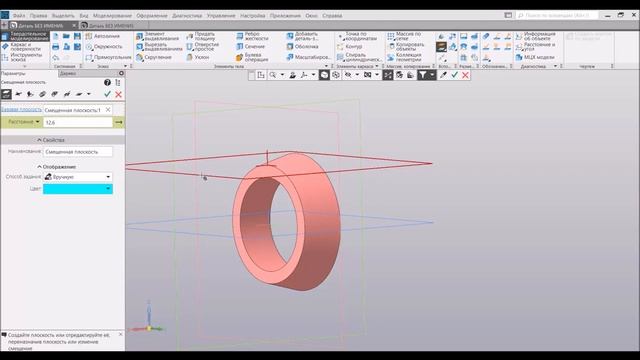The image size is (640, 360).
Task: Select Придать толщину tool
Action: 201,36
